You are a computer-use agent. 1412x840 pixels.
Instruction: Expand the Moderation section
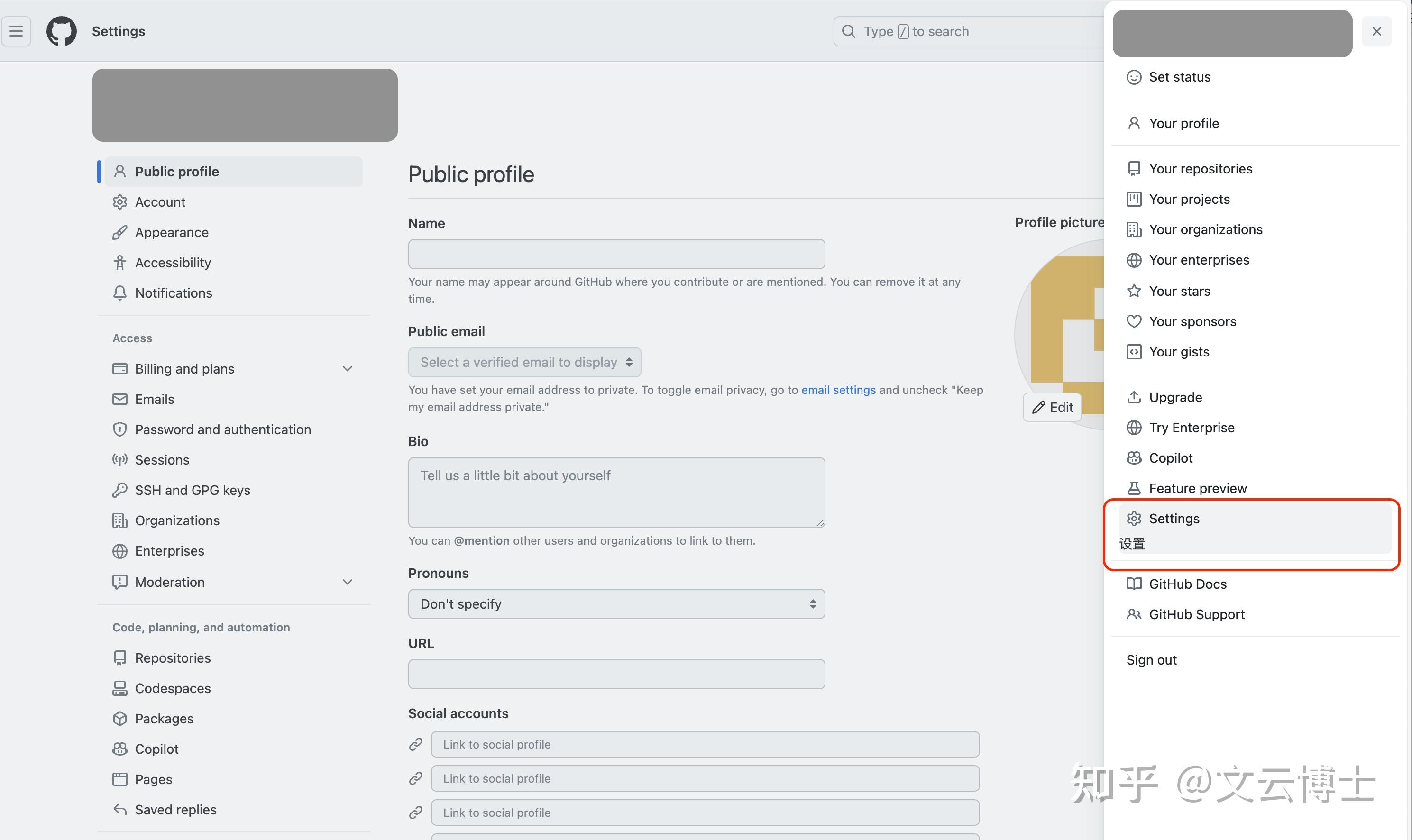[x=347, y=582]
